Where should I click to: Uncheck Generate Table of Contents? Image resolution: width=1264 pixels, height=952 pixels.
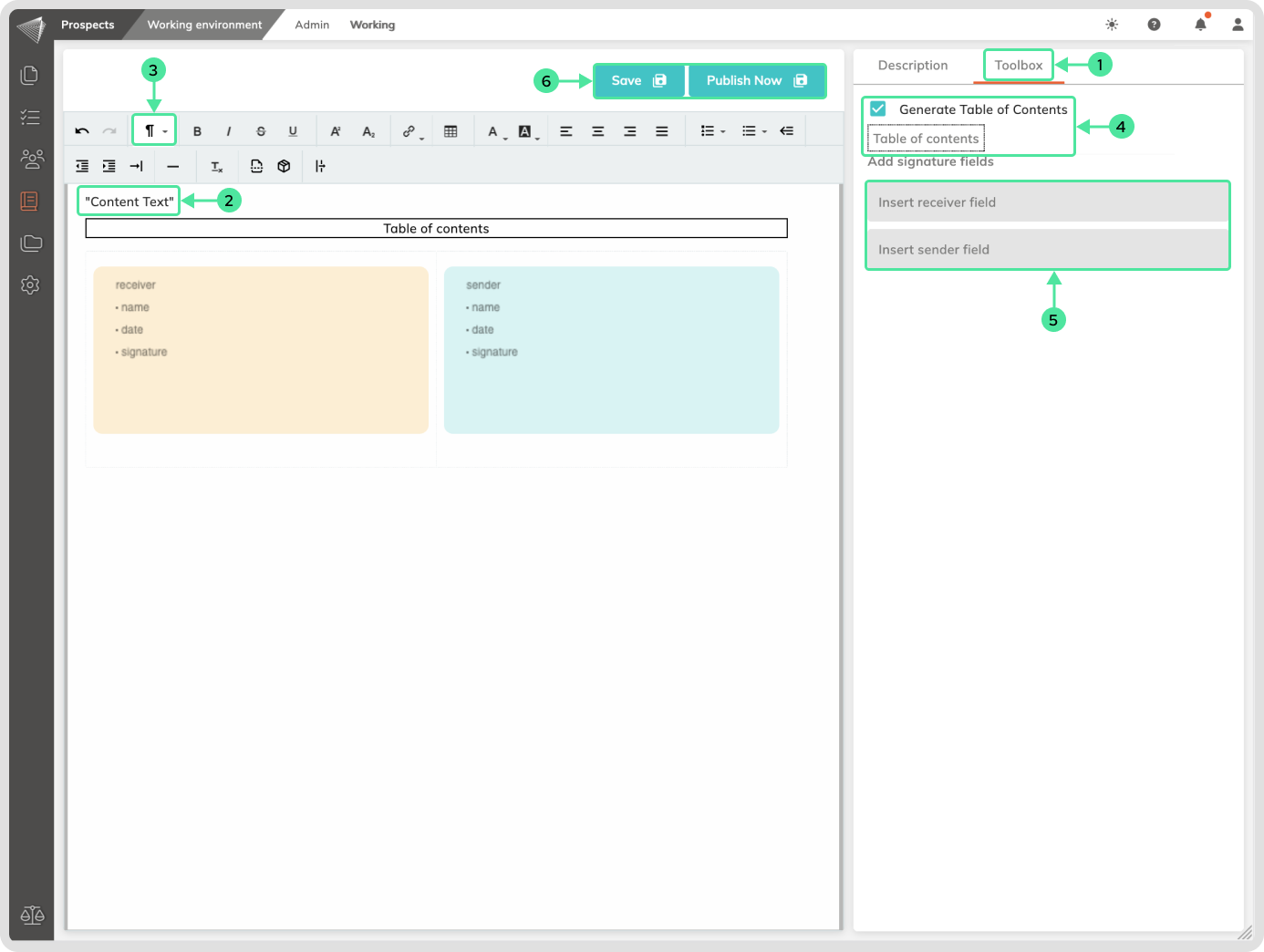coord(878,109)
